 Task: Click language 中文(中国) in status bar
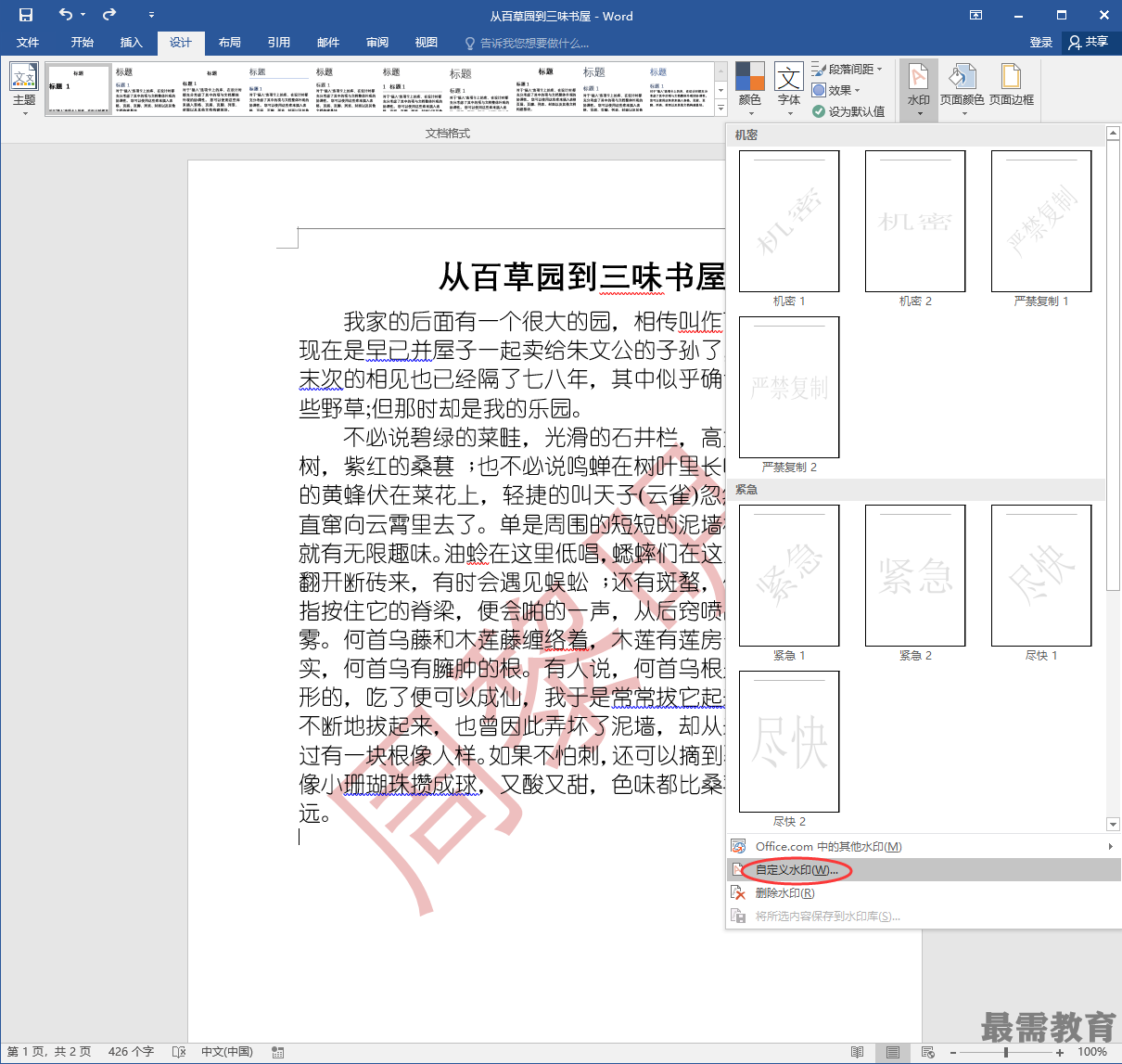coord(227,1052)
